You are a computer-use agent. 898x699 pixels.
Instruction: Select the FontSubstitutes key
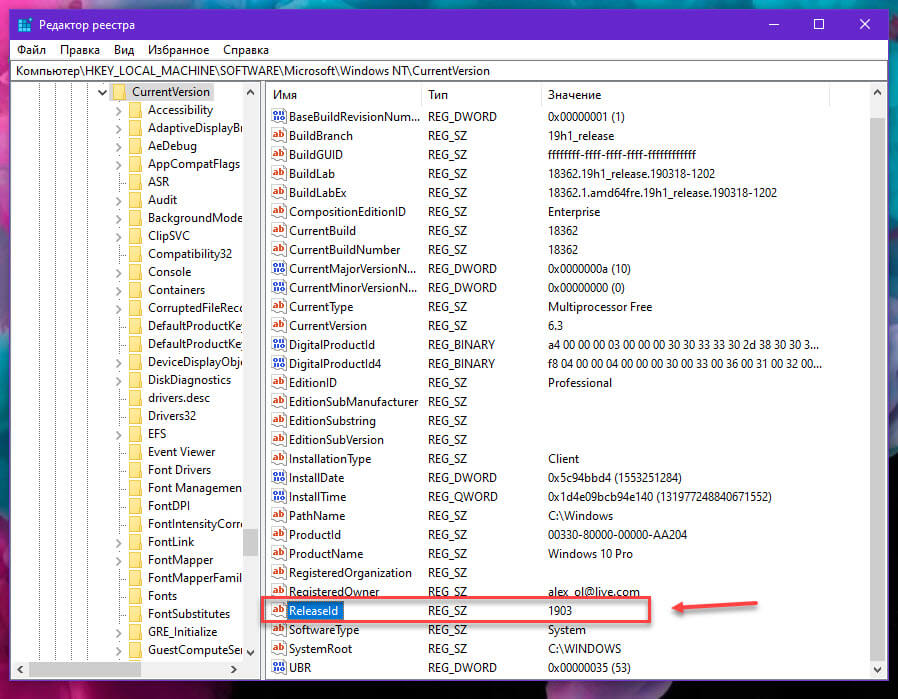[189, 614]
